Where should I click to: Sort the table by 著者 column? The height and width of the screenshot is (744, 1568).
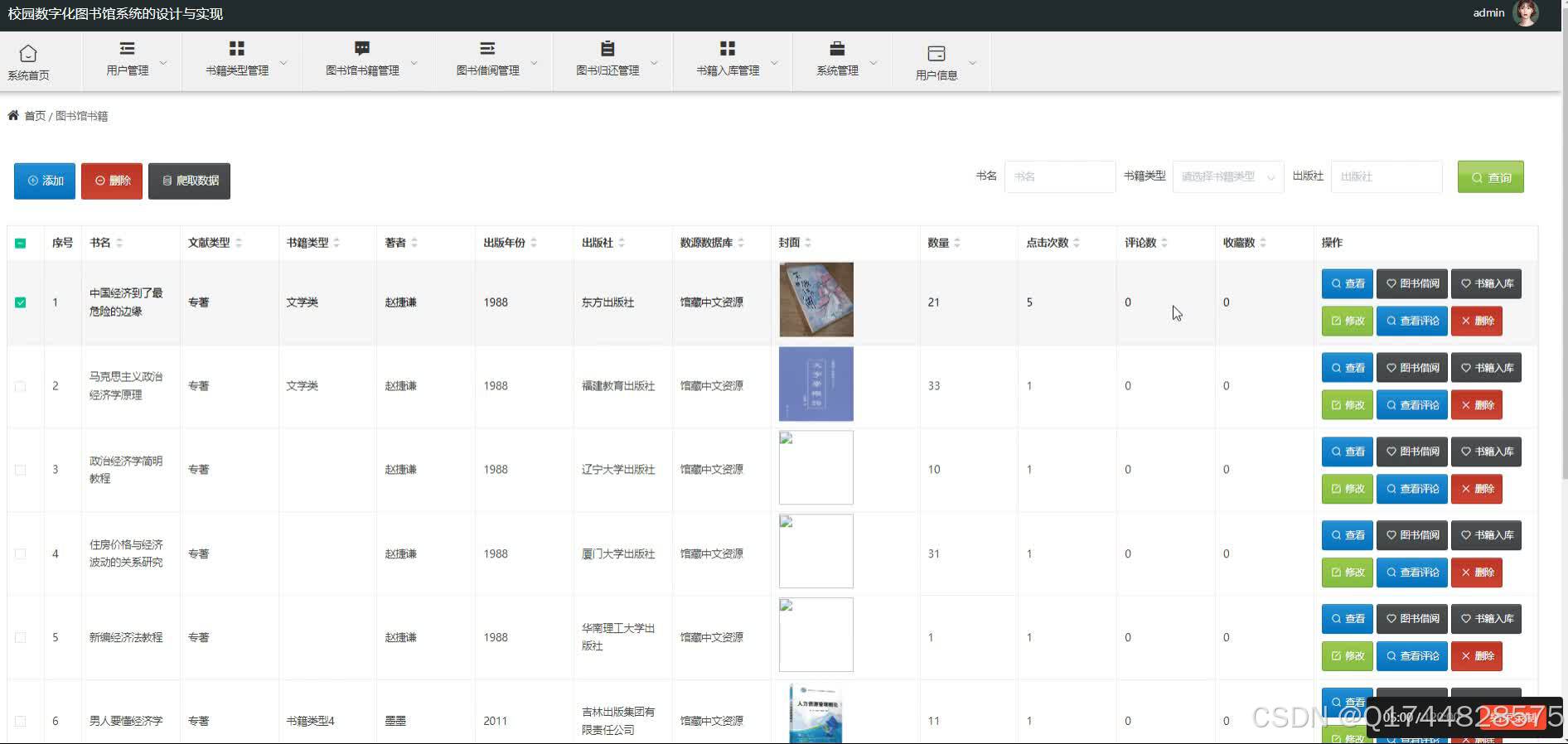[x=414, y=243]
